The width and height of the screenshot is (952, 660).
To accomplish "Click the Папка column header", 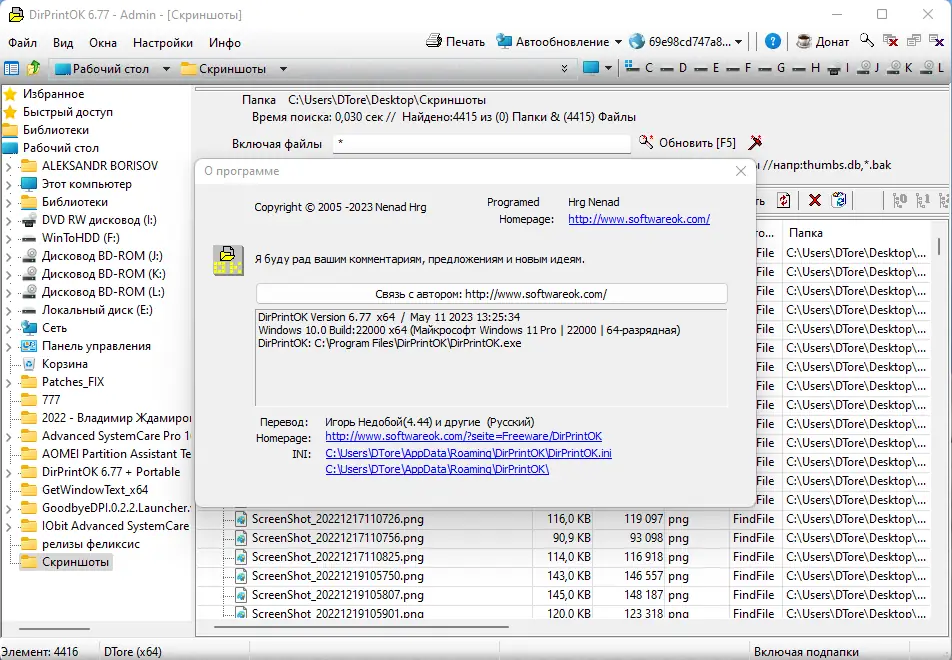I will point(854,233).
